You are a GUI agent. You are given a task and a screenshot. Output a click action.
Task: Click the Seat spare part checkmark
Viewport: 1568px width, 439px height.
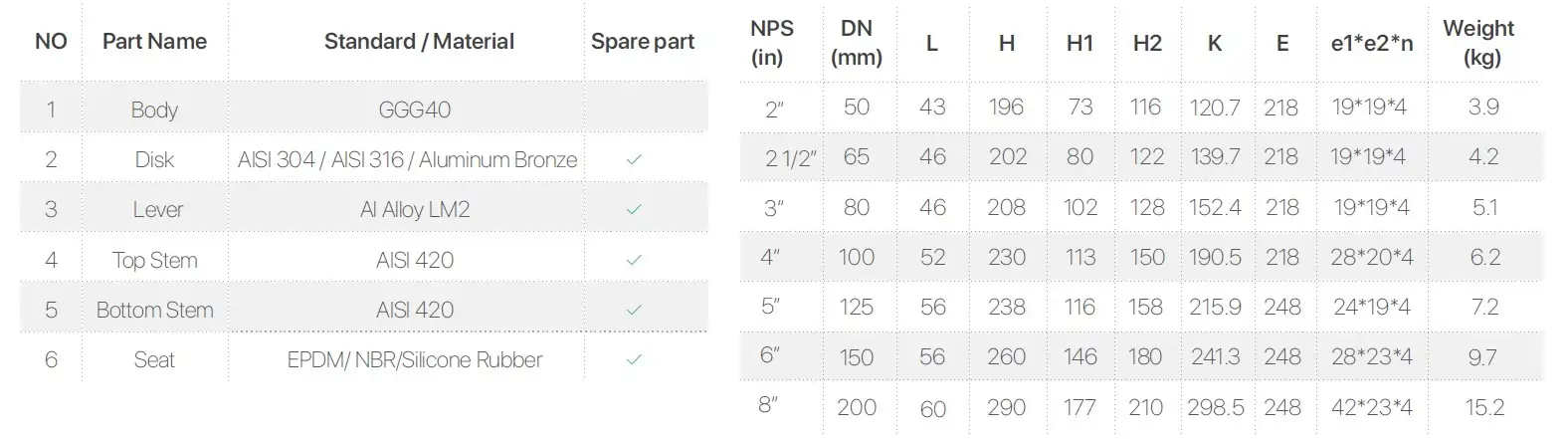click(634, 359)
